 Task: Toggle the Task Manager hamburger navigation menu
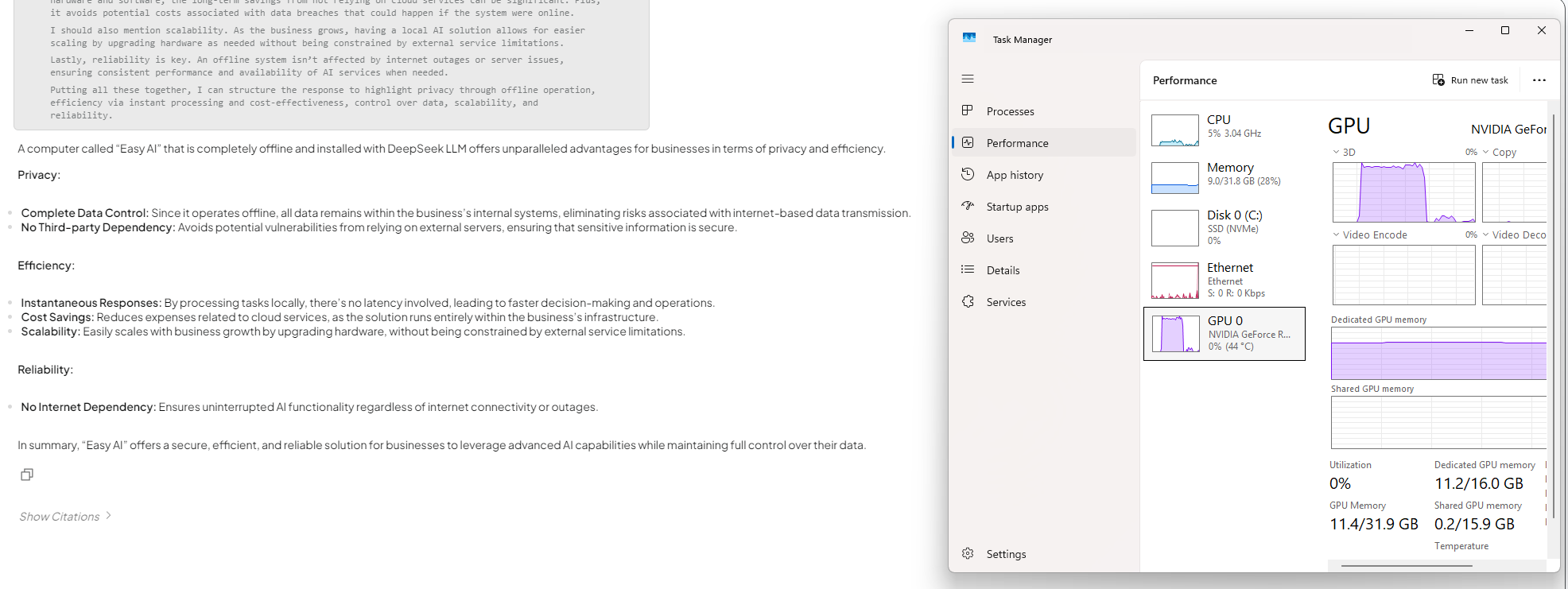click(x=968, y=79)
